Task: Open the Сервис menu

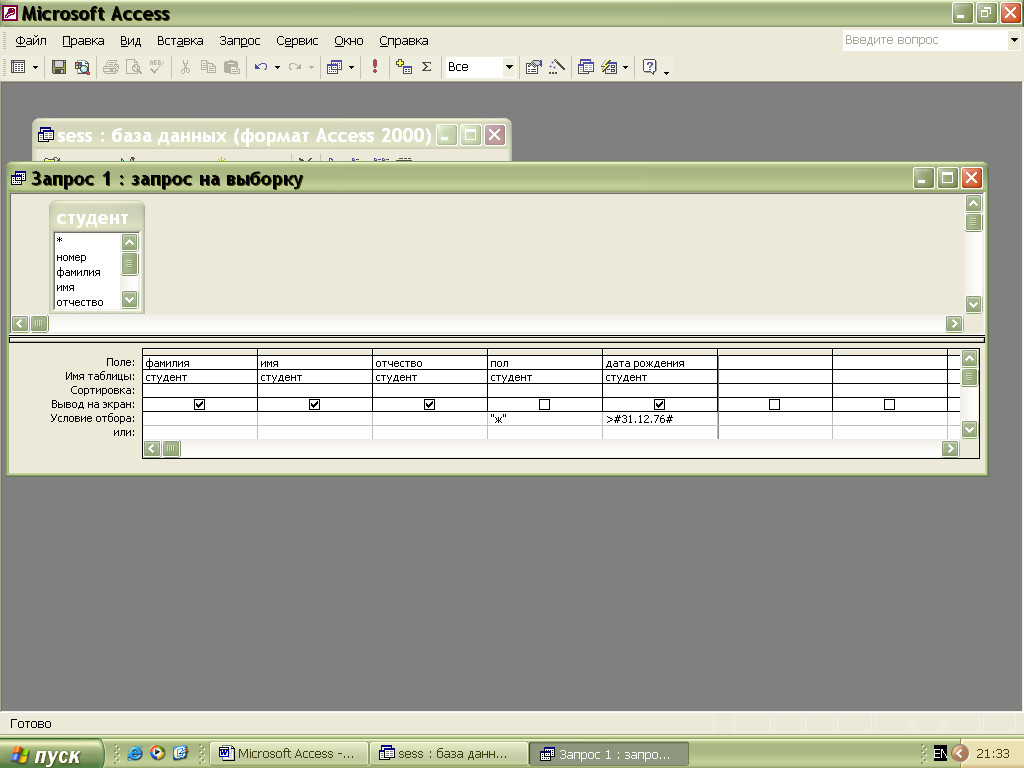Action: (297, 40)
